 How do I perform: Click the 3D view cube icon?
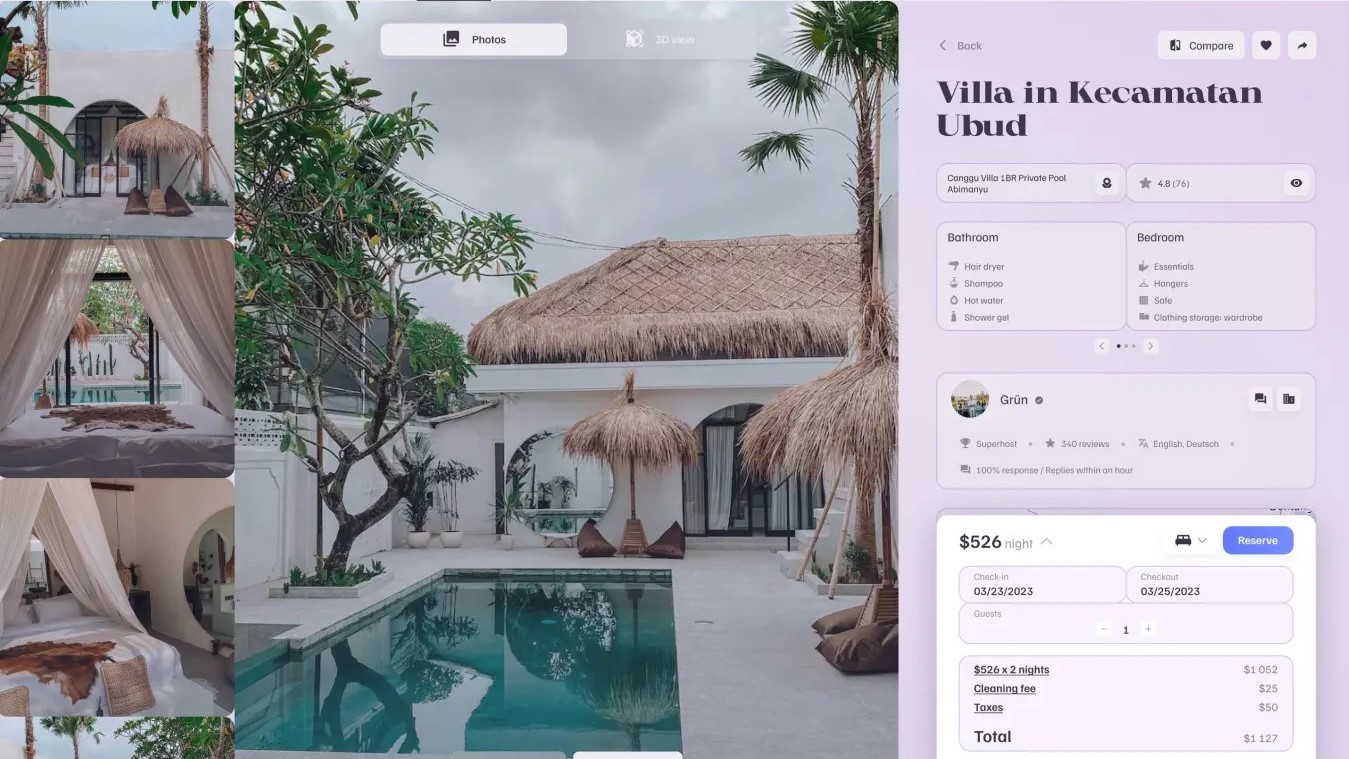click(x=634, y=39)
